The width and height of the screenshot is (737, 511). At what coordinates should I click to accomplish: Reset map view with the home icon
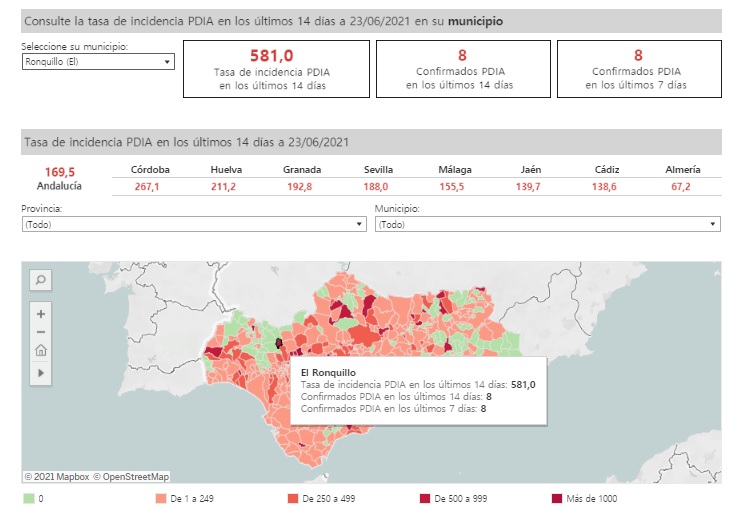point(41,351)
